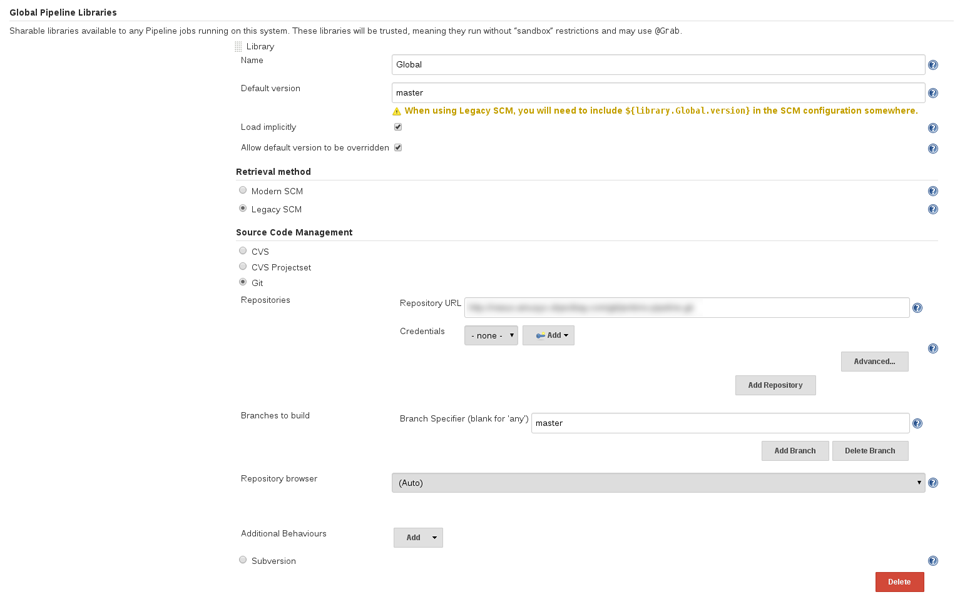The height and width of the screenshot is (597, 960).
Task: Open help for Branch Specifier field
Action: pyautogui.click(x=917, y=423)
